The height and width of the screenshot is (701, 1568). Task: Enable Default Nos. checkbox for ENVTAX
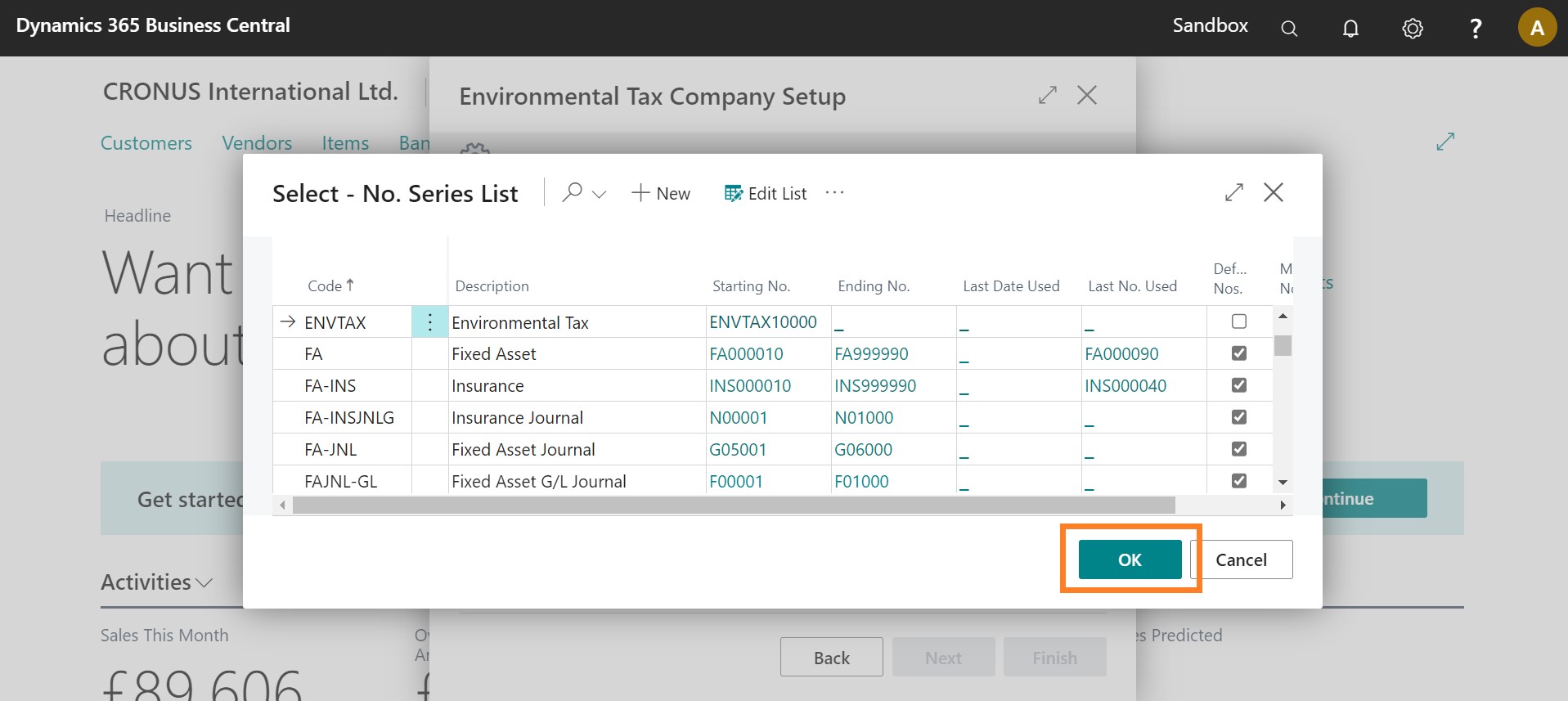[1239, 321]
